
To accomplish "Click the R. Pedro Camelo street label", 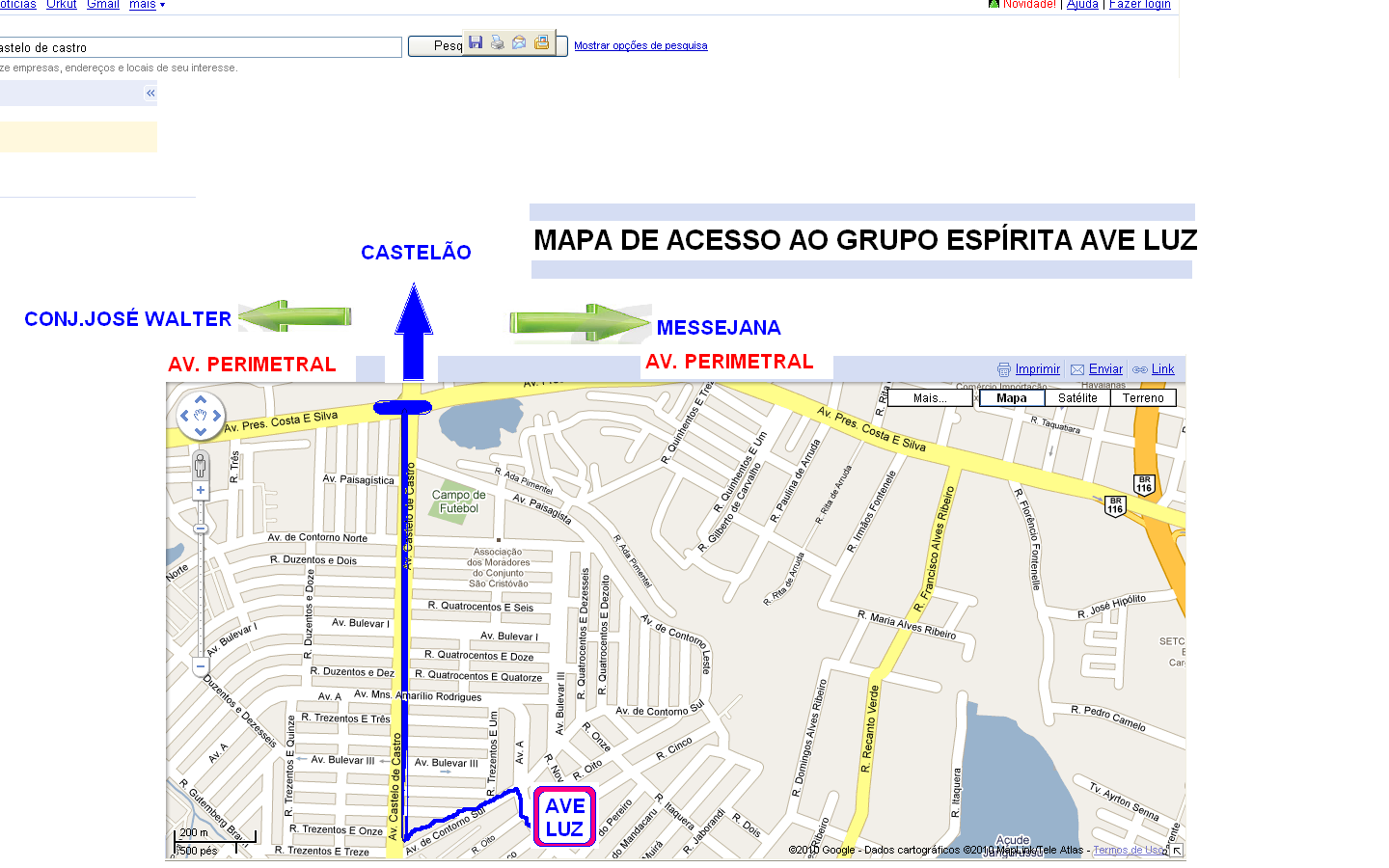I will pyautogui.click(x=1108, y=719).
